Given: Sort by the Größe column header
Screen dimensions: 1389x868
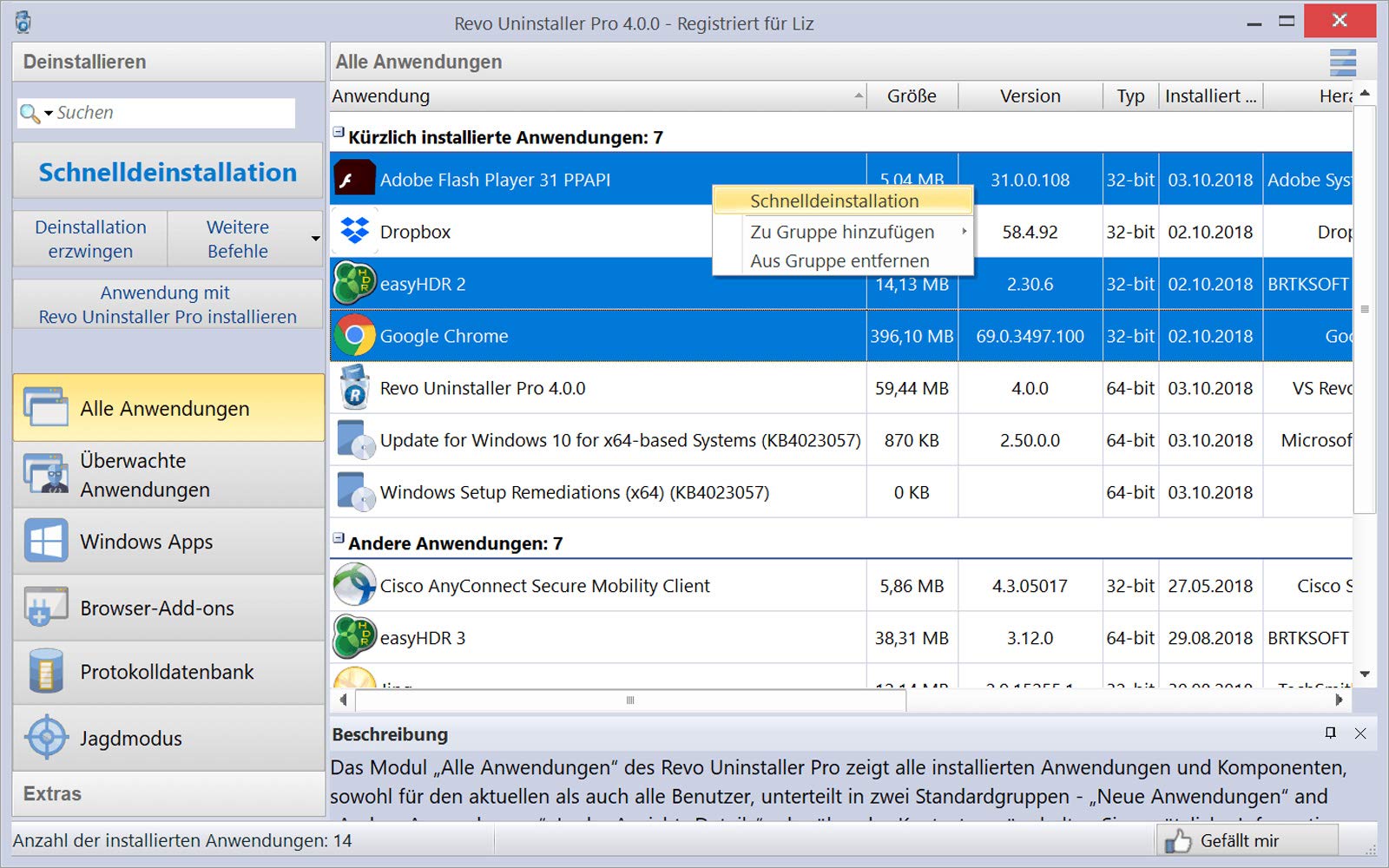Looking at the screenshot, I should [912, 95].
